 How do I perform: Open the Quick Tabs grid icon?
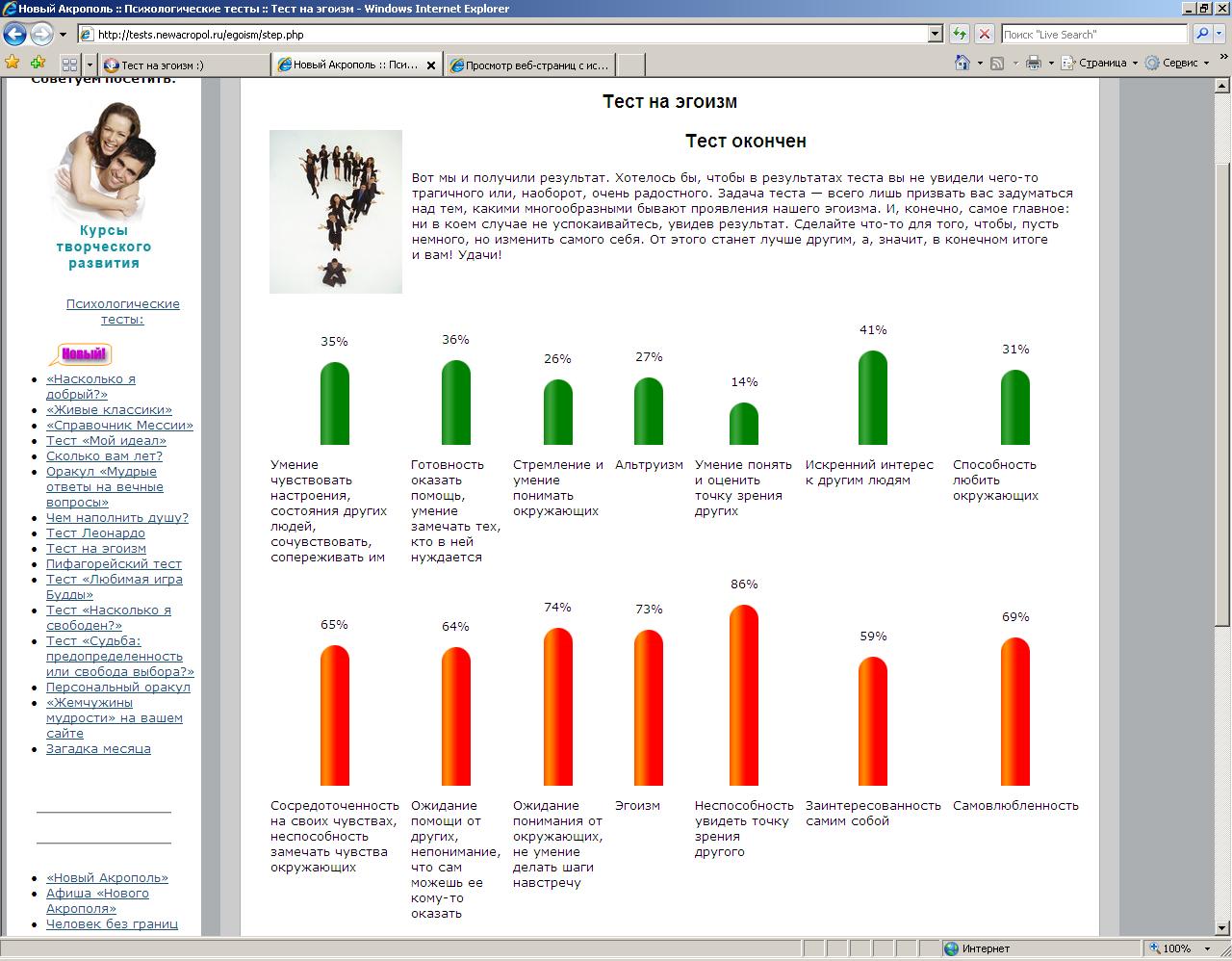69,65
